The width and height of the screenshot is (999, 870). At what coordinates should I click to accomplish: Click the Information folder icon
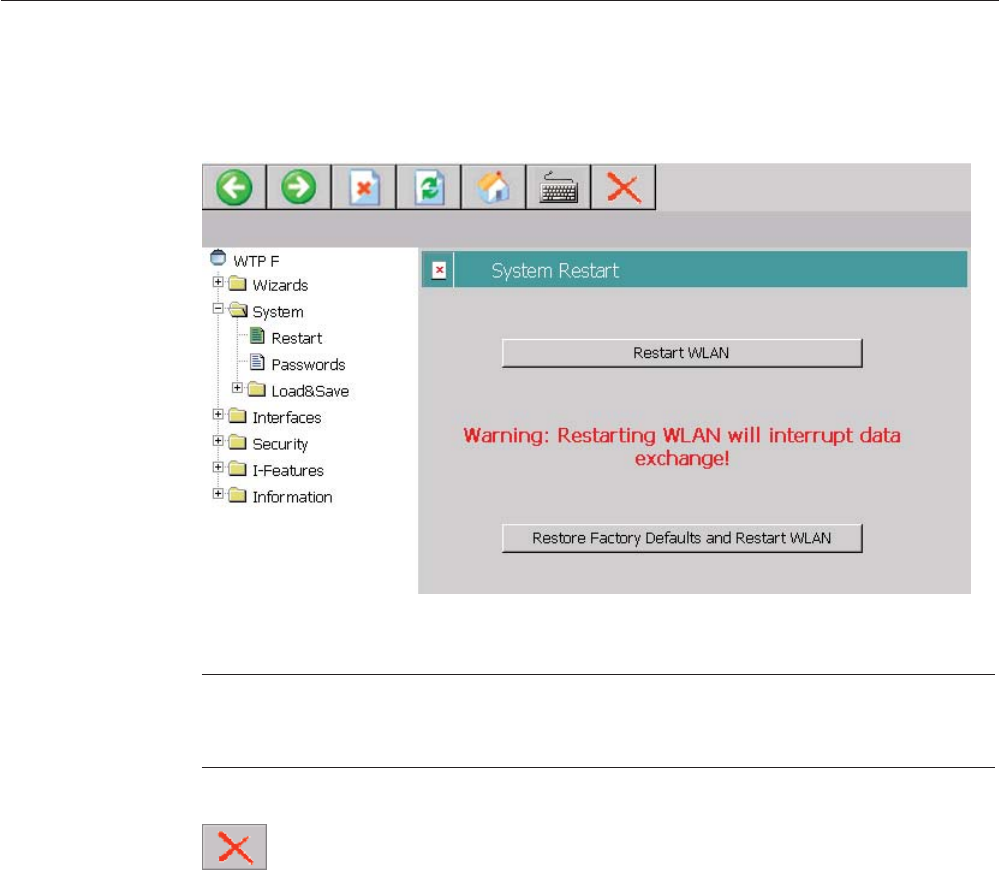coord(237,495)
